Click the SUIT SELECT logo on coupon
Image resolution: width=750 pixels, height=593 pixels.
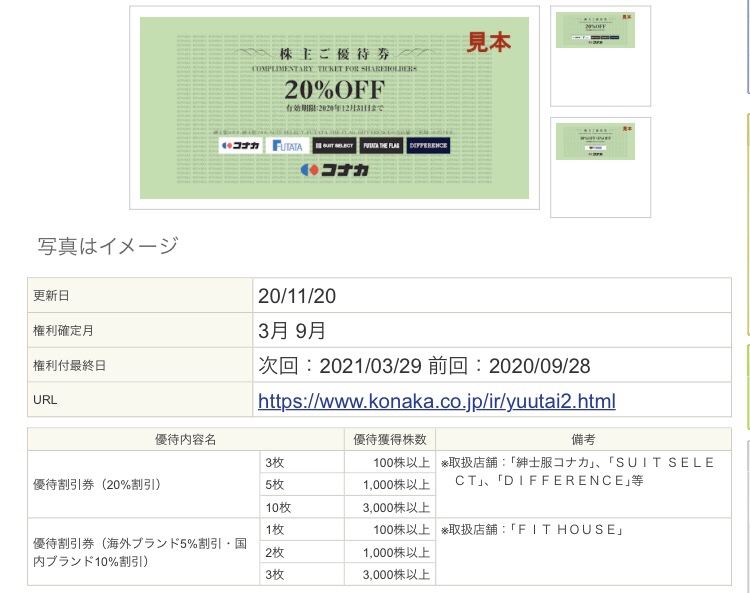(x=334, y=145)
